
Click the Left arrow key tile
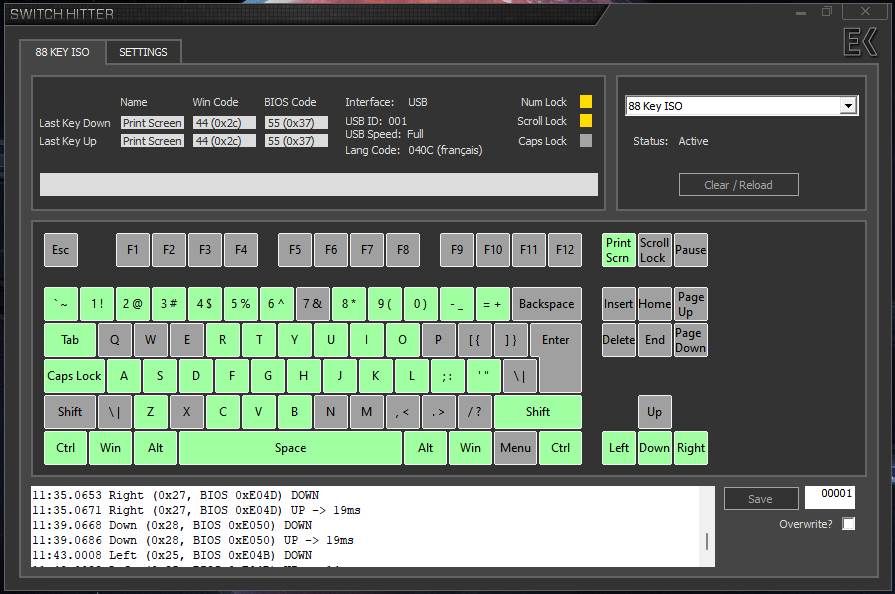(x=619, y=448)
